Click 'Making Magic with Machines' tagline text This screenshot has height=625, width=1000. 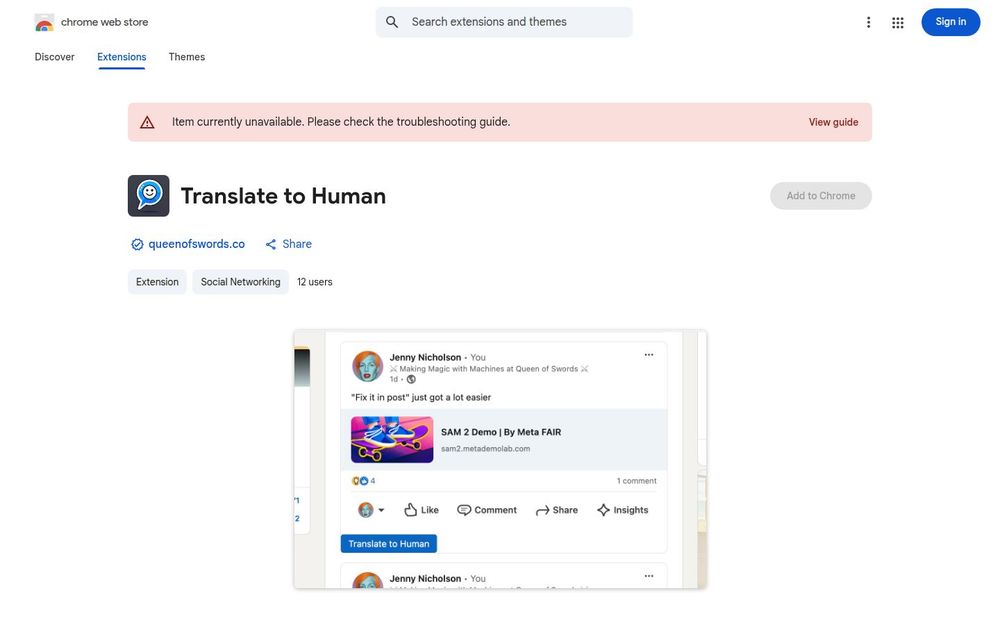(489, 369)
